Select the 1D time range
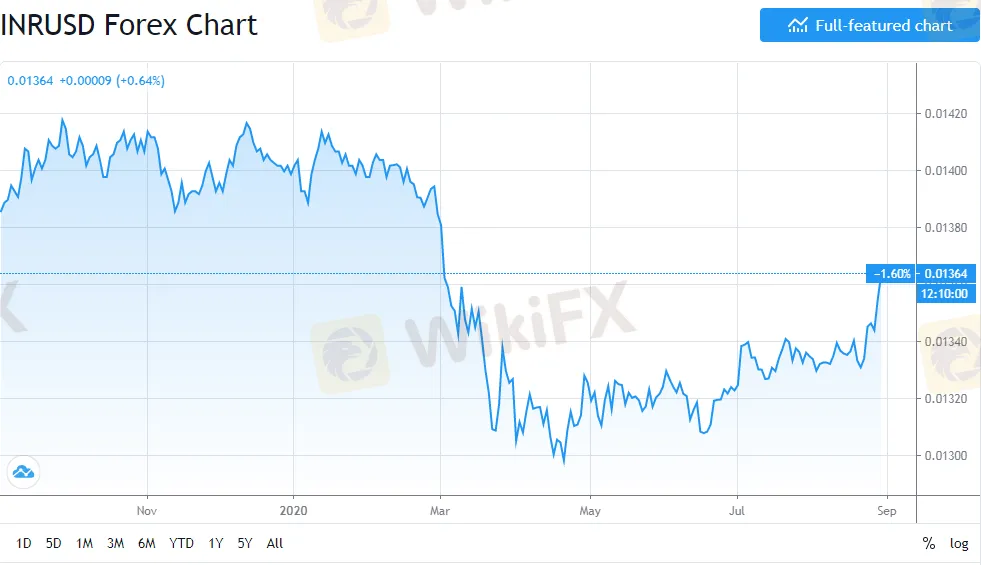The width and height of the screenshot is (981, 565). [24, 544]
